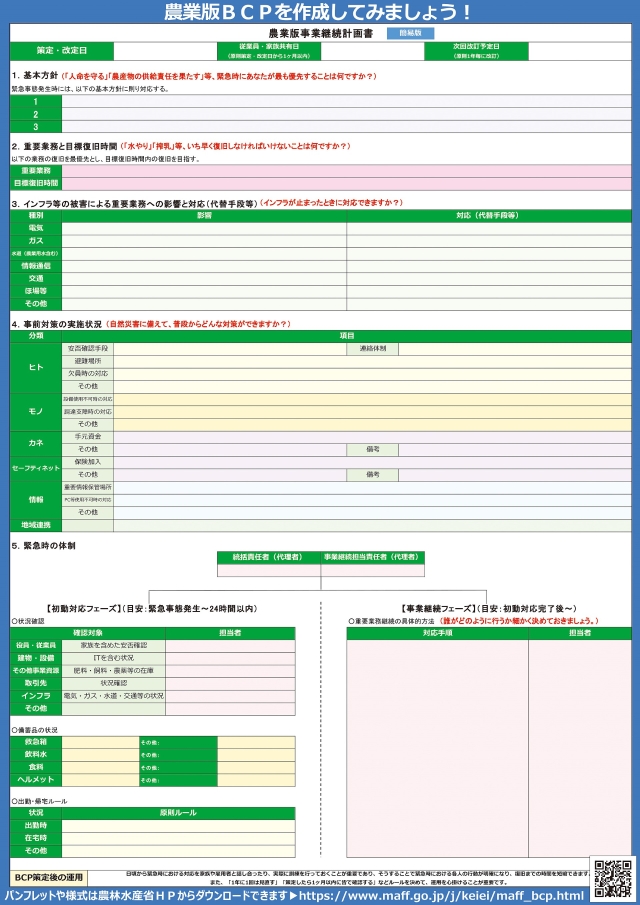
Task: Select the セーフティネット category cell
Action: tap(36, 469)
